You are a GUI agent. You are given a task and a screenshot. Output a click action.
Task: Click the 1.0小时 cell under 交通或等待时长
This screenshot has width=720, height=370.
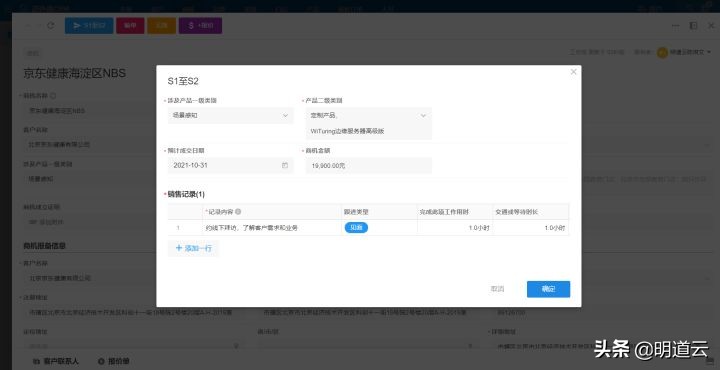(530, 228)
